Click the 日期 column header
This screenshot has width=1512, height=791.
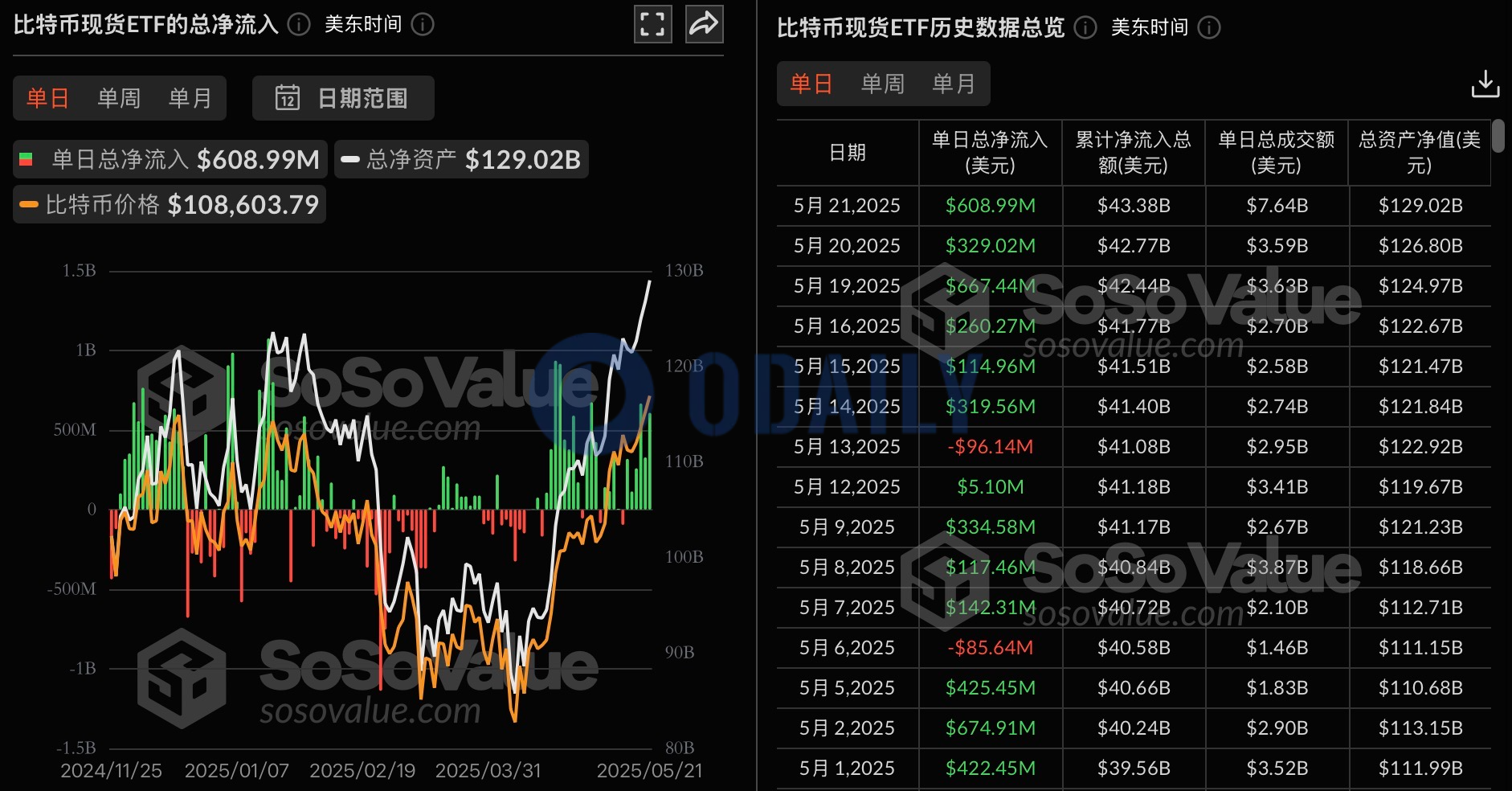pos(848,153)
